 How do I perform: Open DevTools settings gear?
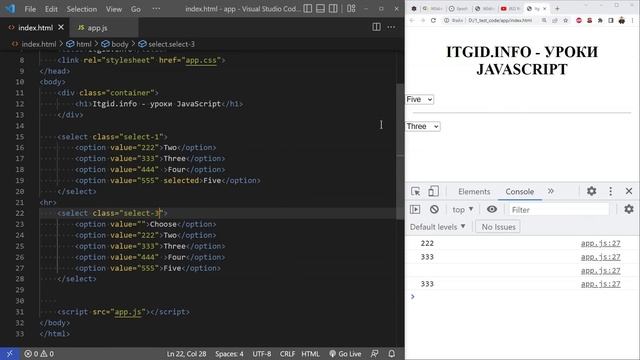[591, 191]
